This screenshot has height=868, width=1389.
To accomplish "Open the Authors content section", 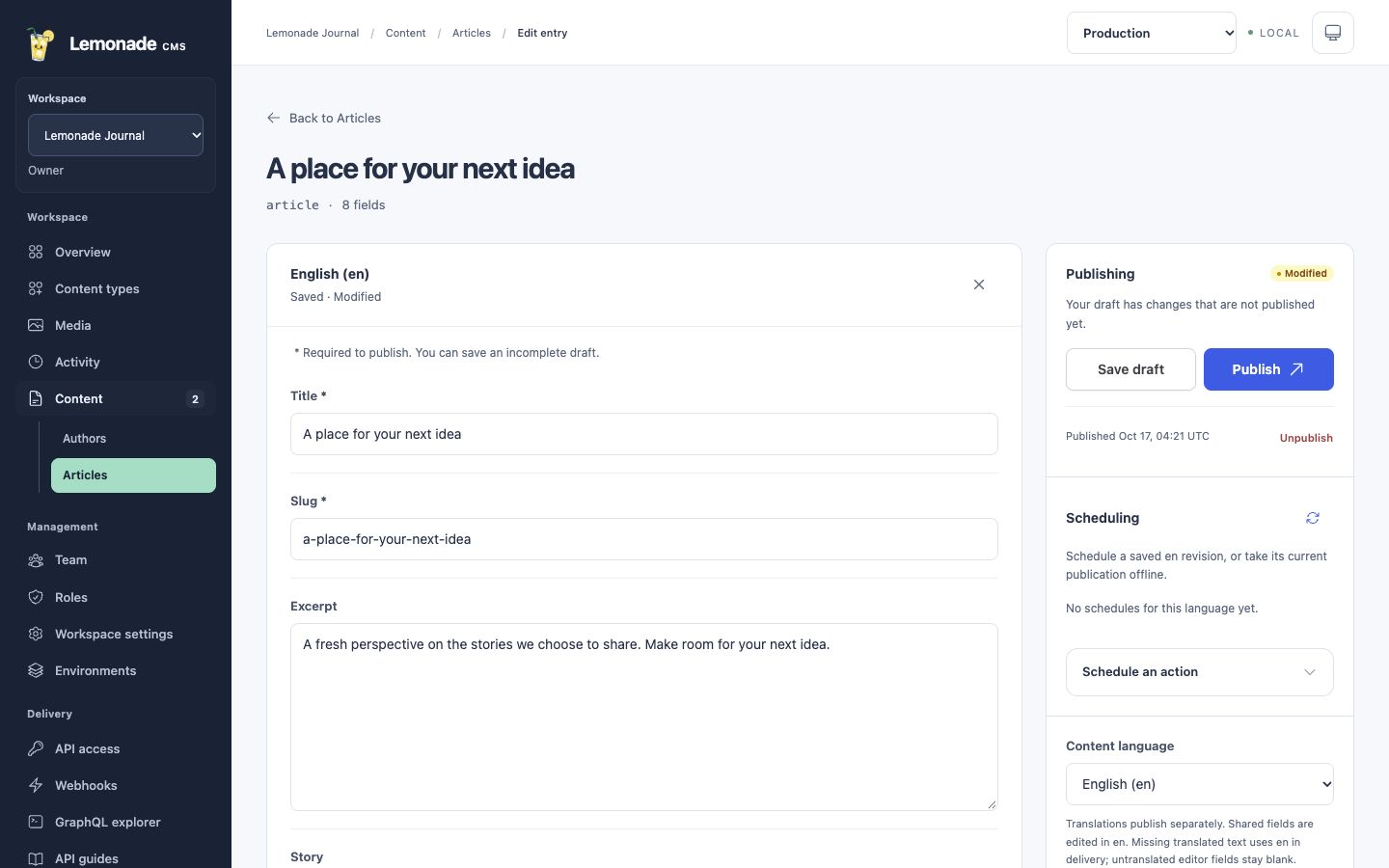I will point(133,439).
